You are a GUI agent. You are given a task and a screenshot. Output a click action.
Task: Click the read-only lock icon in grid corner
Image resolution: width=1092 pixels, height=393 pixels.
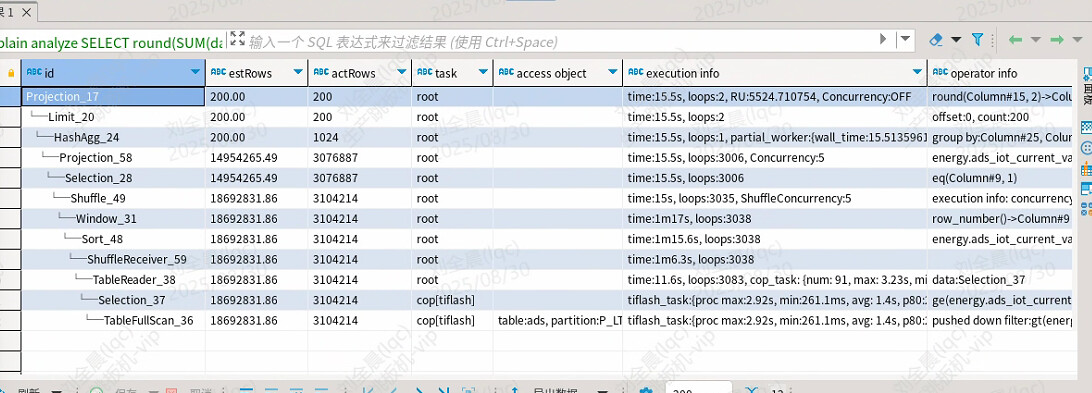(x=11, y=72)
